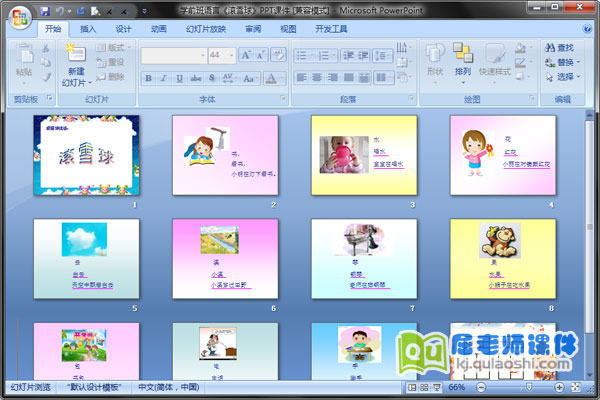Click the Save icon in the quick access toolbar
Screen dimensions: 600x400
[45, 10]
